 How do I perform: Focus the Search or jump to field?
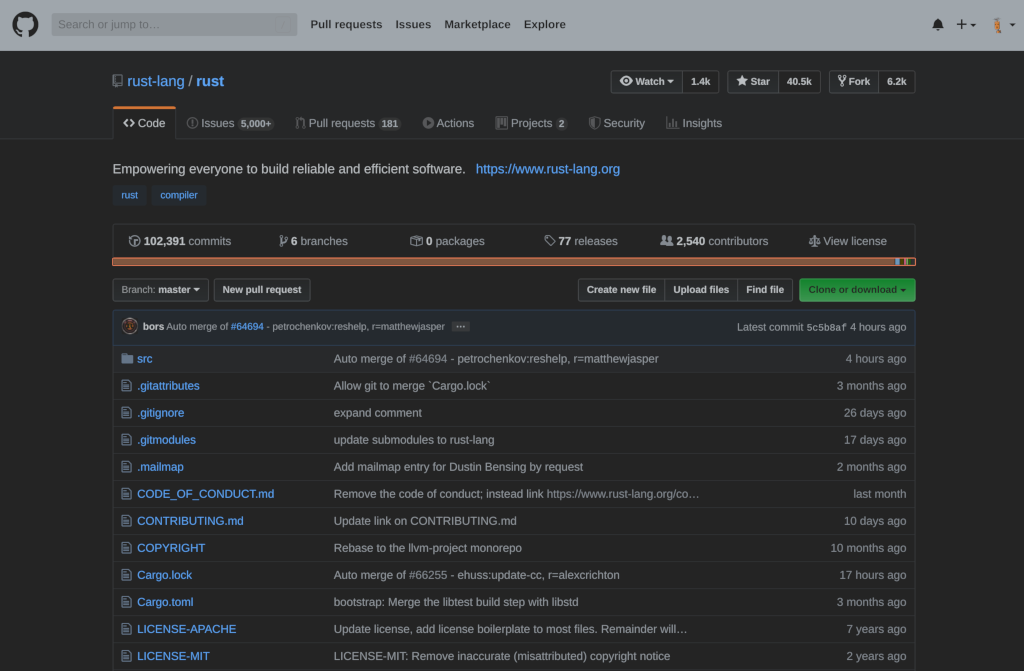[174, 25]
